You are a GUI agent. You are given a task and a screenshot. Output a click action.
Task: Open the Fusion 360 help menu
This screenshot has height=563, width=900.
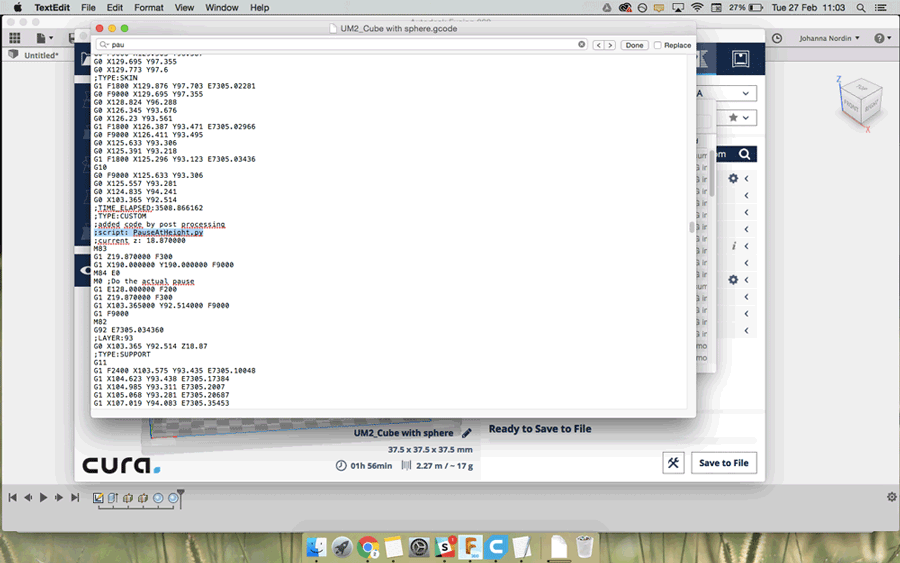(882, 38)
